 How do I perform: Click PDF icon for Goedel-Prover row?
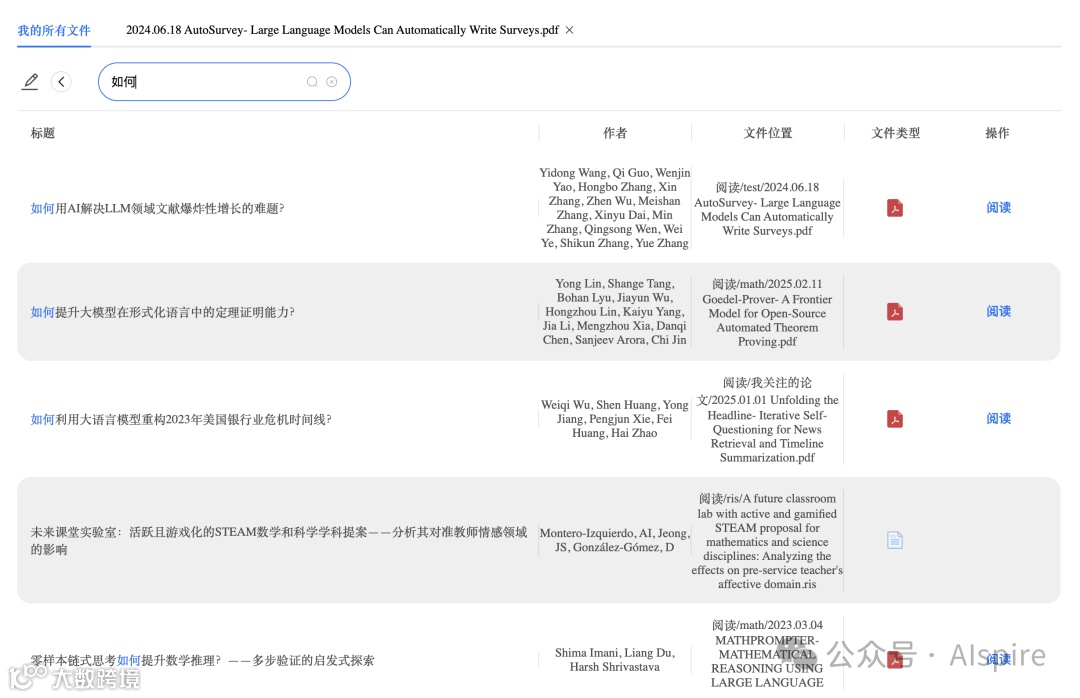[x=895, y=311]
